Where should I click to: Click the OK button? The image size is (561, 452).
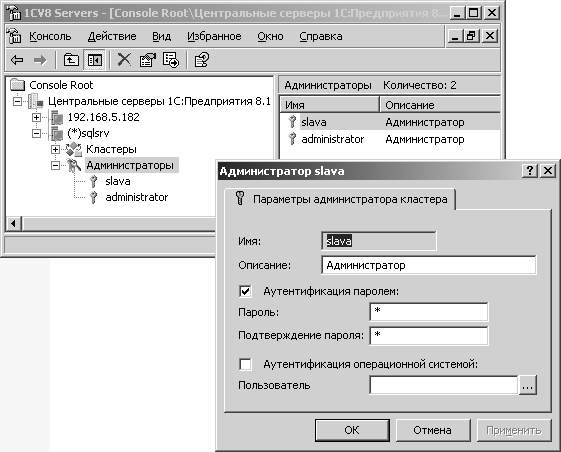click(352, 430)
